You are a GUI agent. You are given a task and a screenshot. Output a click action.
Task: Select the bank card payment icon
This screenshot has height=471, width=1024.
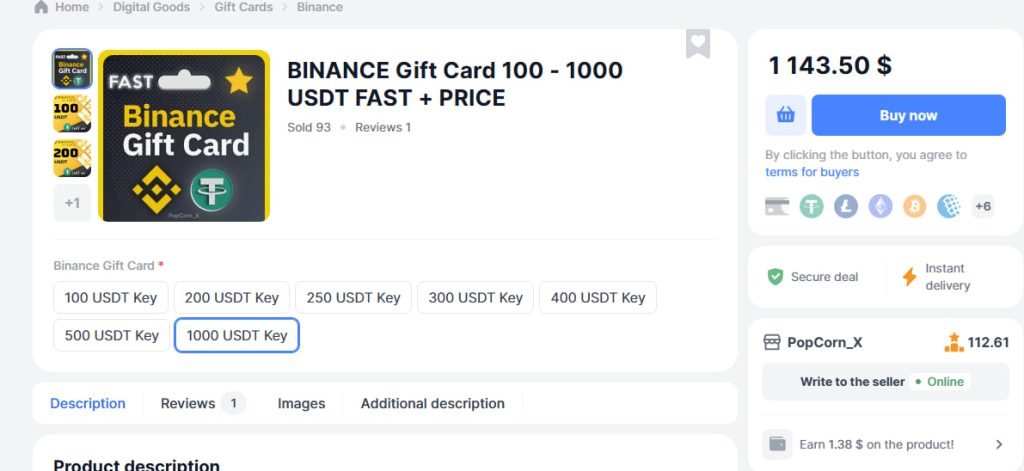click(777, 206)
